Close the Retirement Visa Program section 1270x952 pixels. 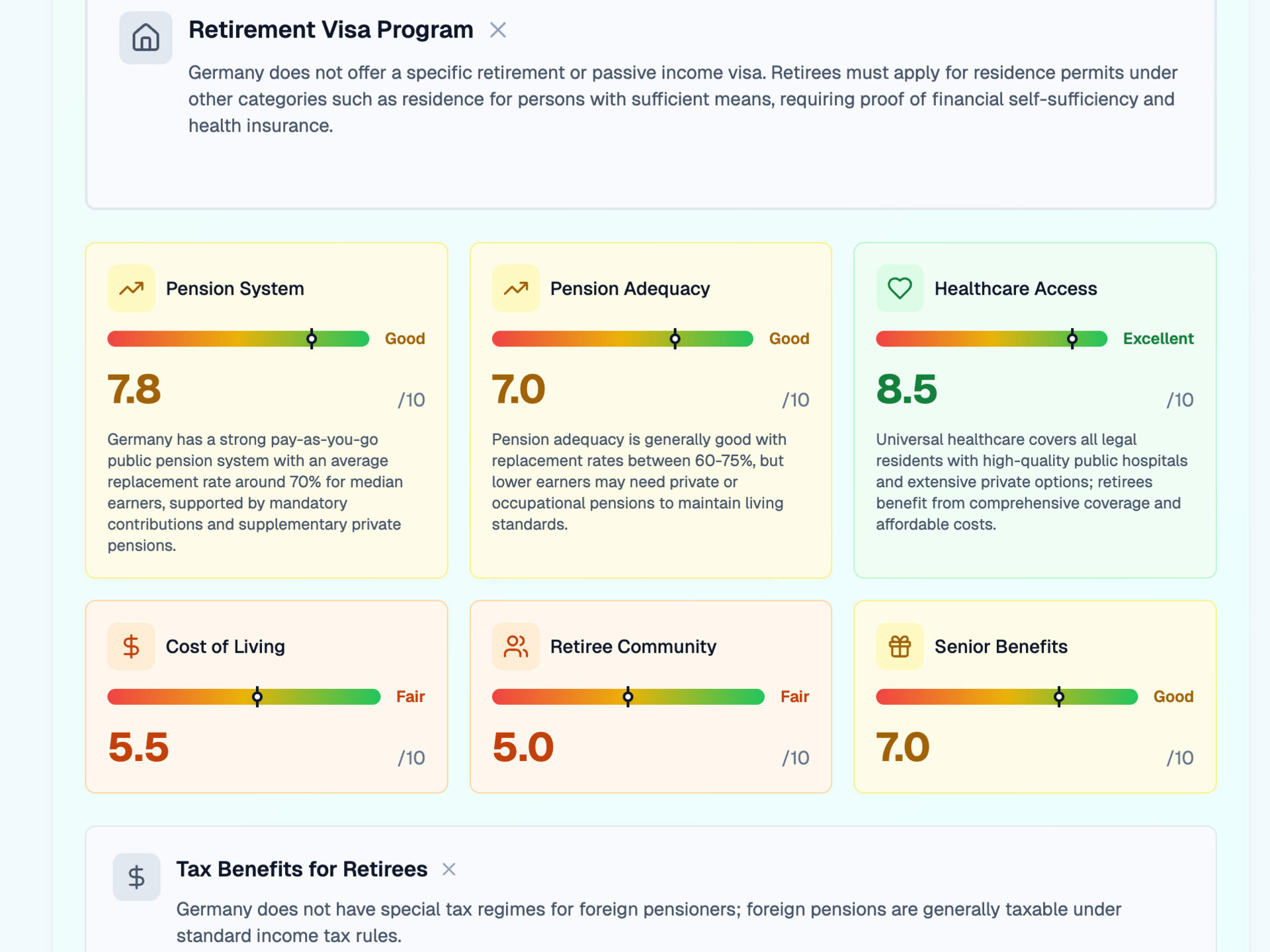pos(498,30)
